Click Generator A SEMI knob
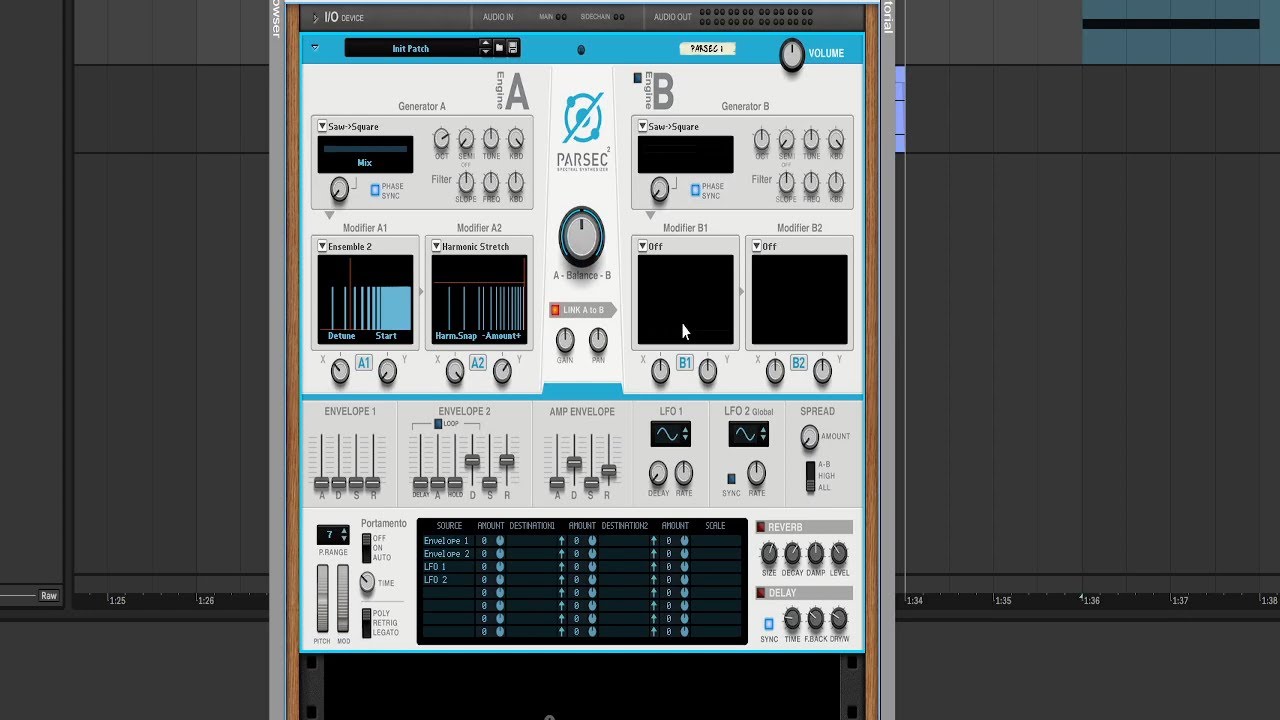Screen dimensions: 1280x720 pos(466,139)
